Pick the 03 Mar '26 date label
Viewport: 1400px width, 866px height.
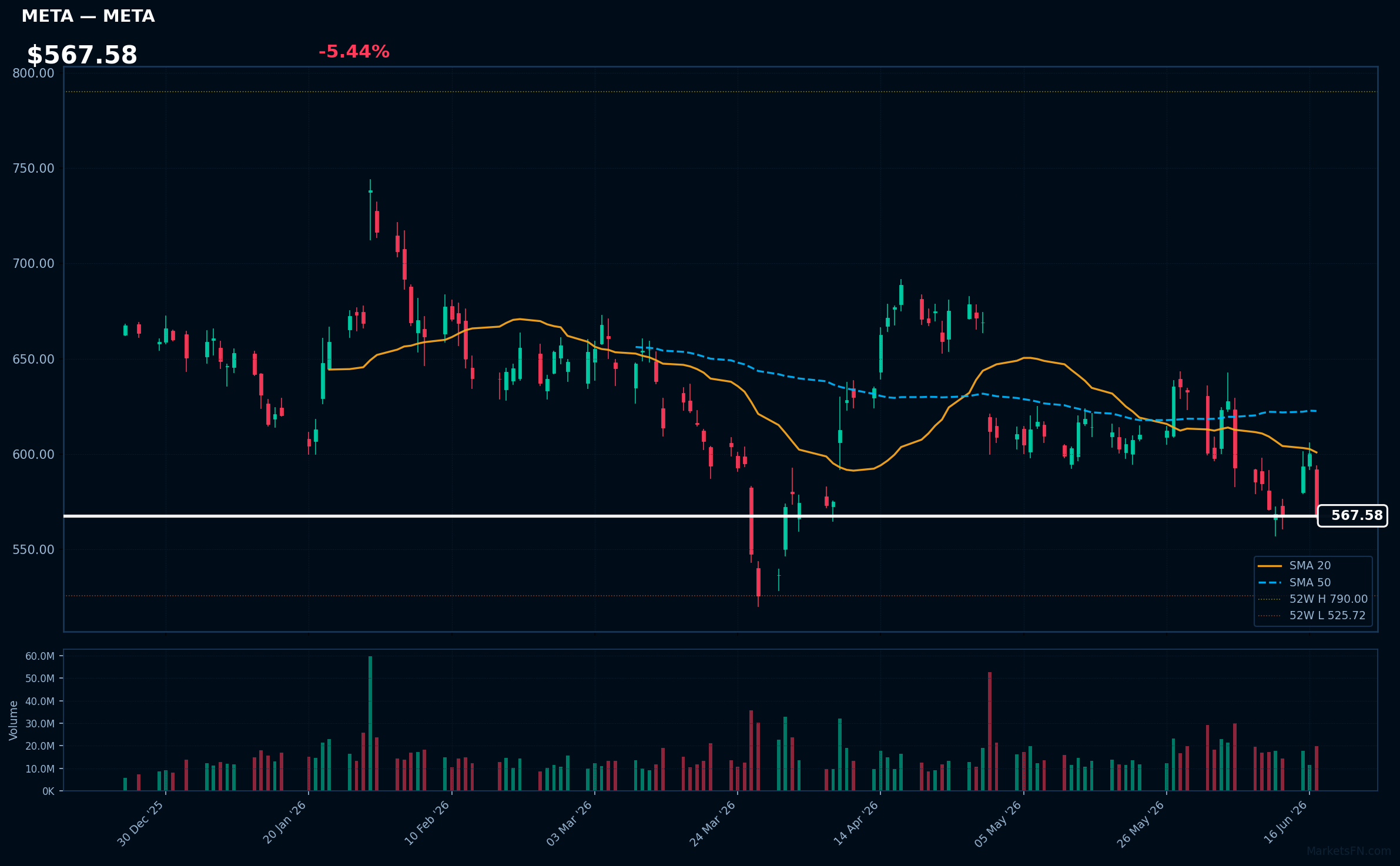point(570,823)
